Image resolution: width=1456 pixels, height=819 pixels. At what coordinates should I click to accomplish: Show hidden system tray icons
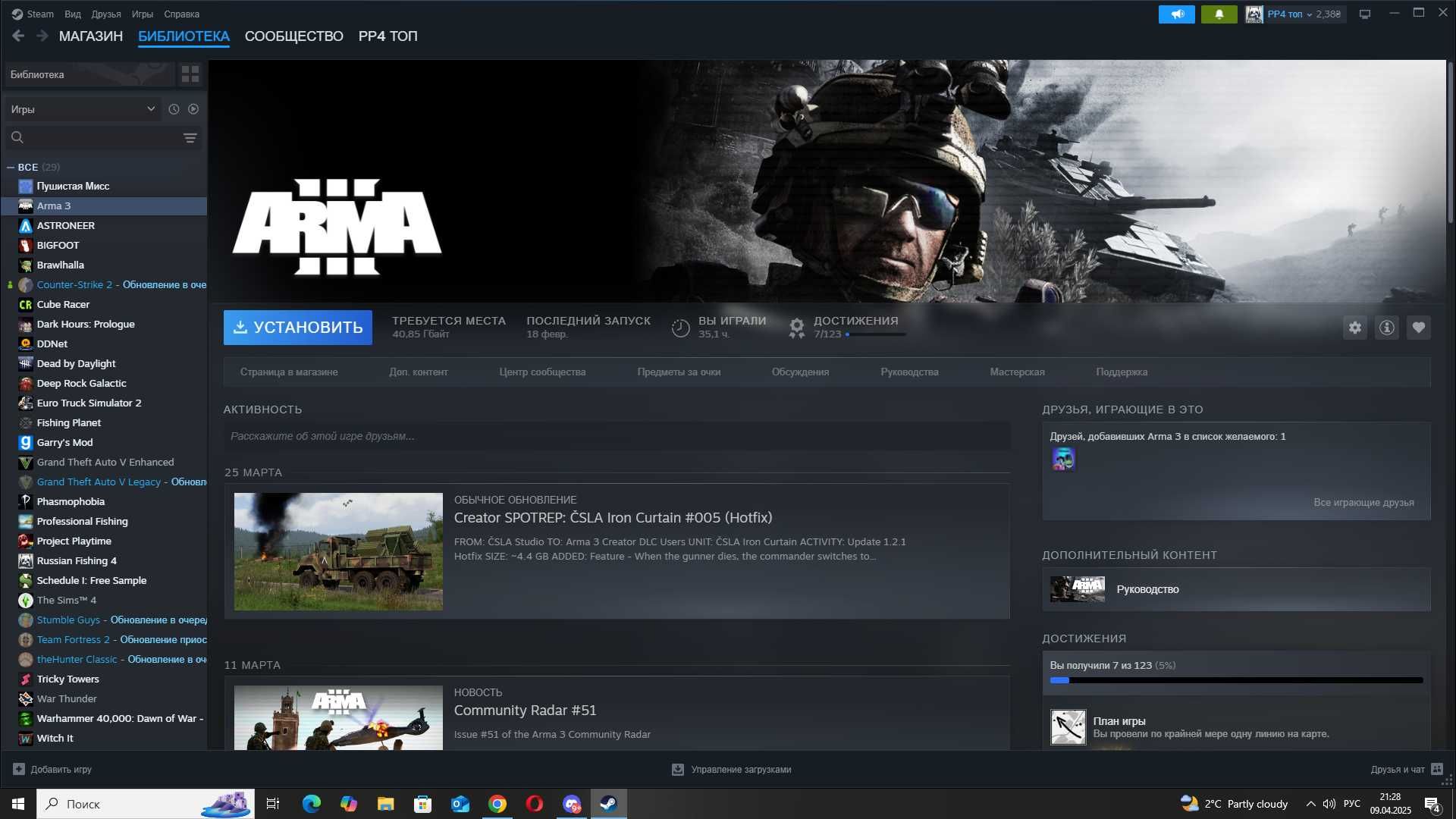pyautogui.click(x=1310, y=804)
